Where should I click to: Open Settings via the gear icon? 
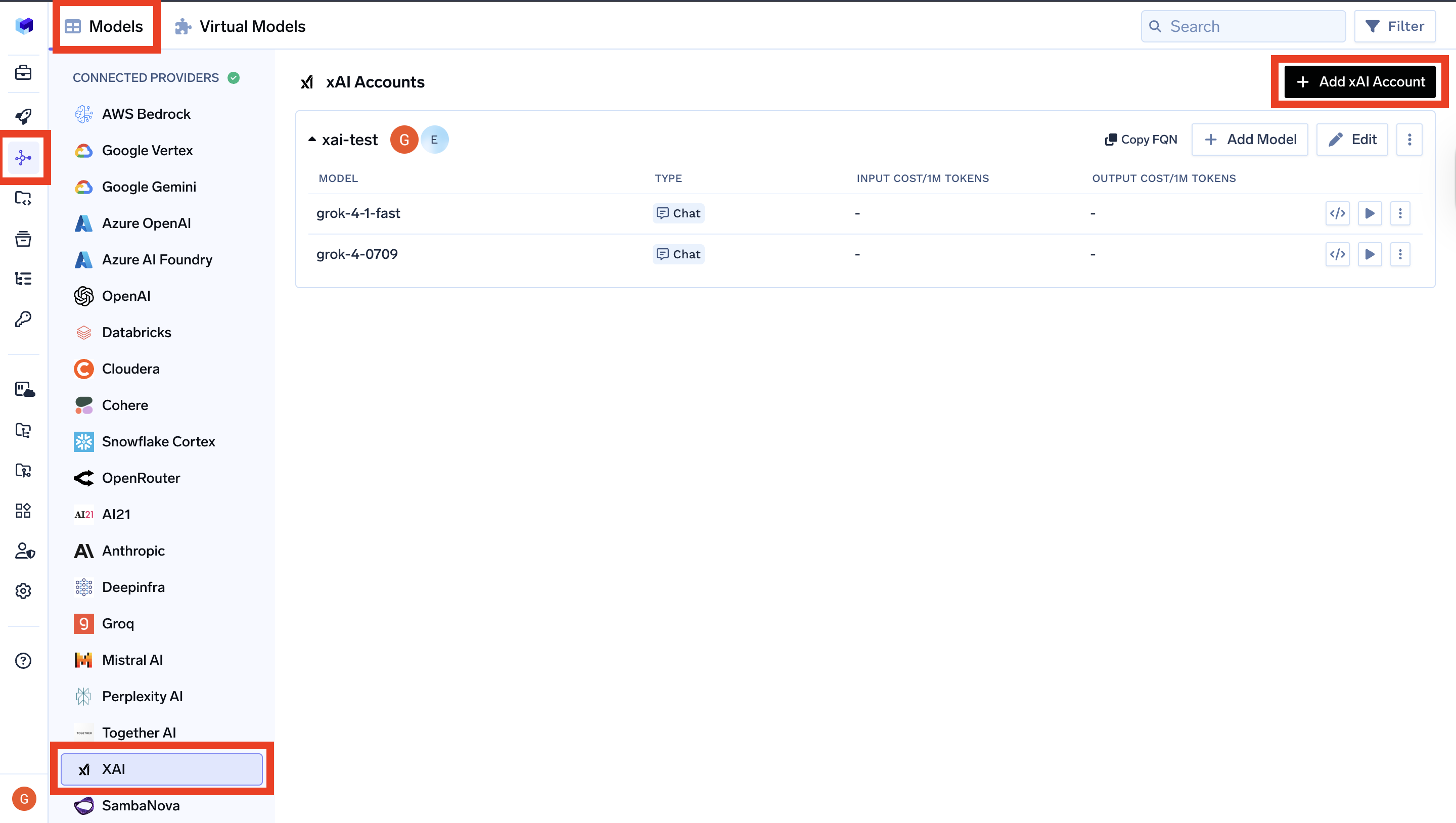(x=23, y=590)
